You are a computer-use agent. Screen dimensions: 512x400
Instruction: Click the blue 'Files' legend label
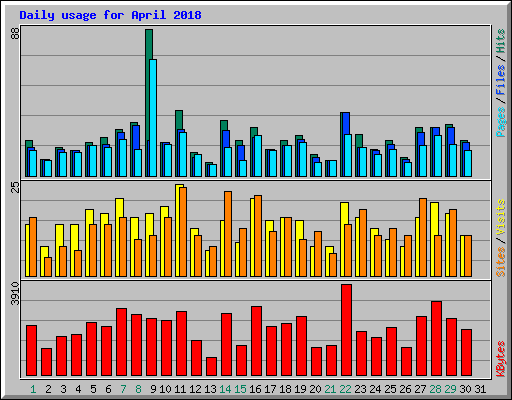coord(501,80)
